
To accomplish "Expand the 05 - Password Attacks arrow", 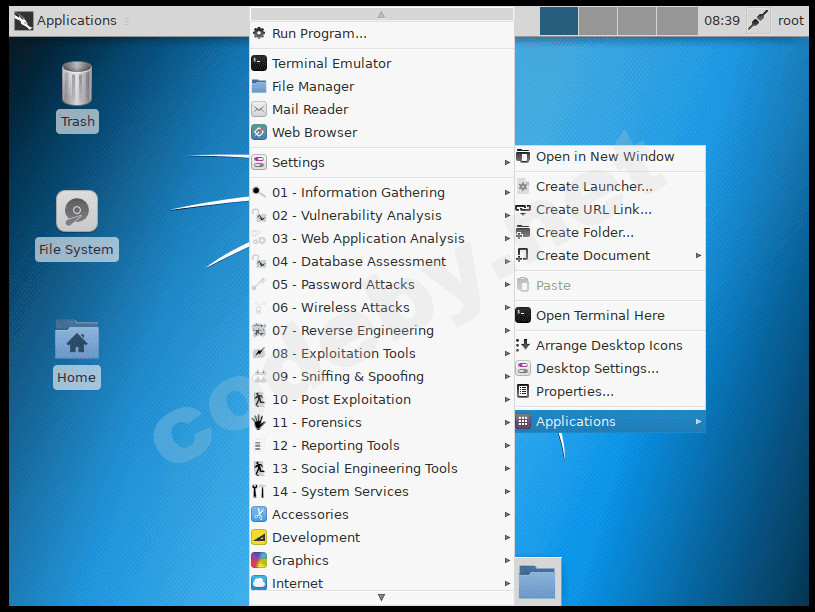I will pos(507,284).
